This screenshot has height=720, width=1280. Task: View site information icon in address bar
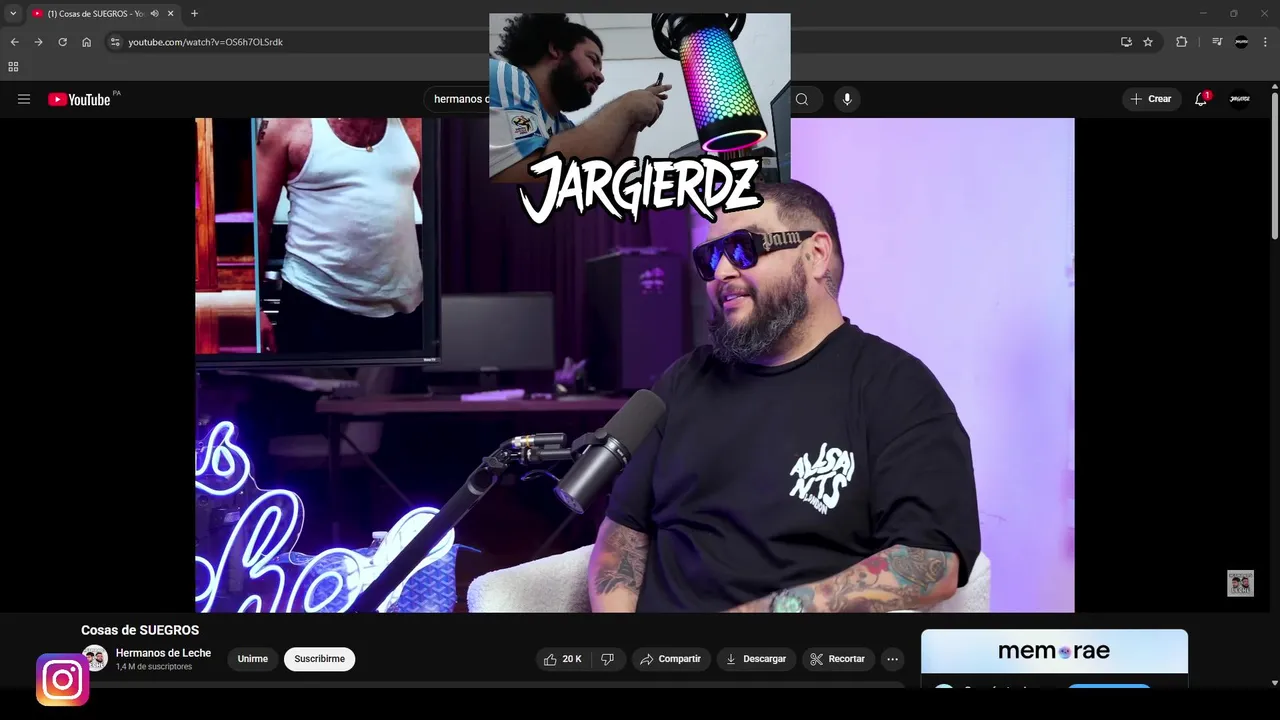click(x=115, y=42)
